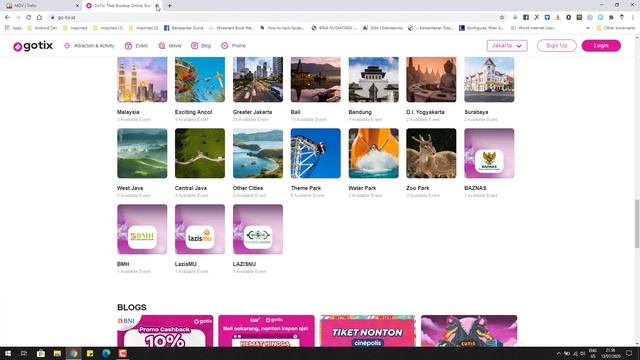Open the Blog menu item
This screenshot has width=640, height=360.
pyautogui.click(x=201, y=46)
